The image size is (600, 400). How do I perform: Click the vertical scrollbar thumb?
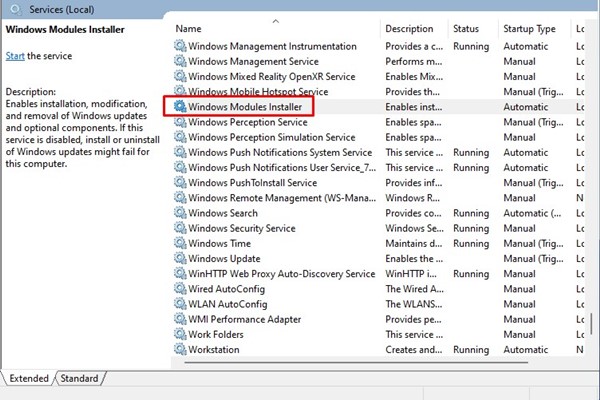(592, 323)
